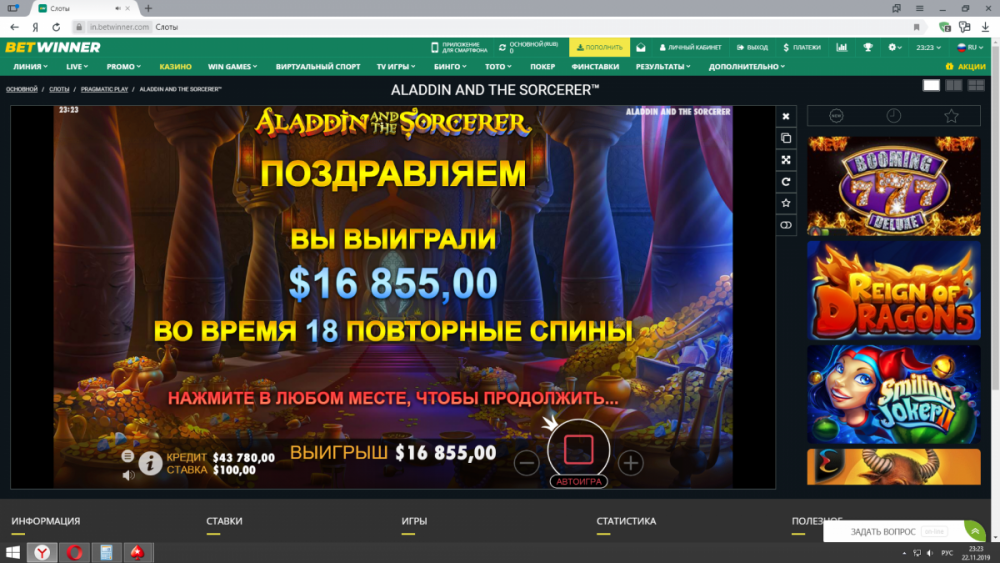
Task: Click the Пополнить deposit button
Action: coord(599,47)
